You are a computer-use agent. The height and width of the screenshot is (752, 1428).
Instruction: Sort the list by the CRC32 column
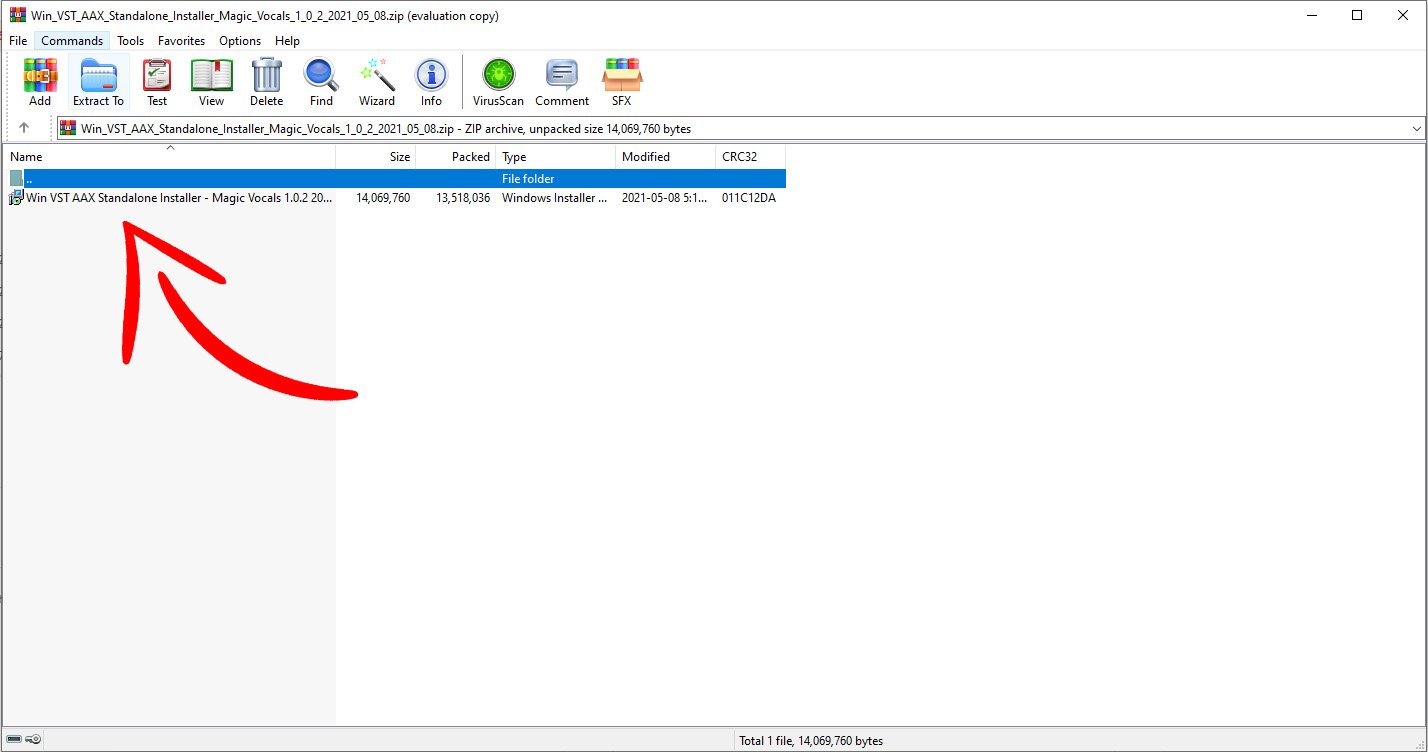point(751,157)
